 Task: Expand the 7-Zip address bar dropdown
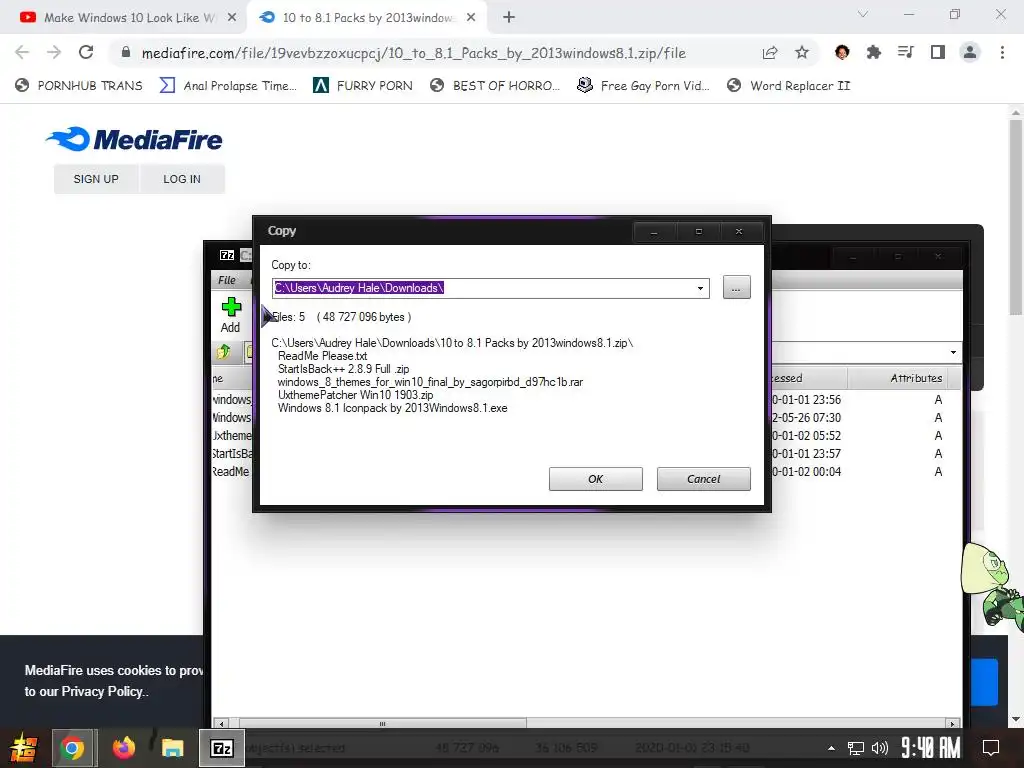coord(953,353)
